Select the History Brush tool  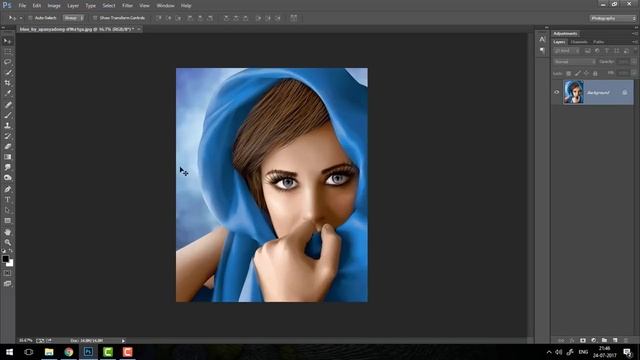(7, 136)
